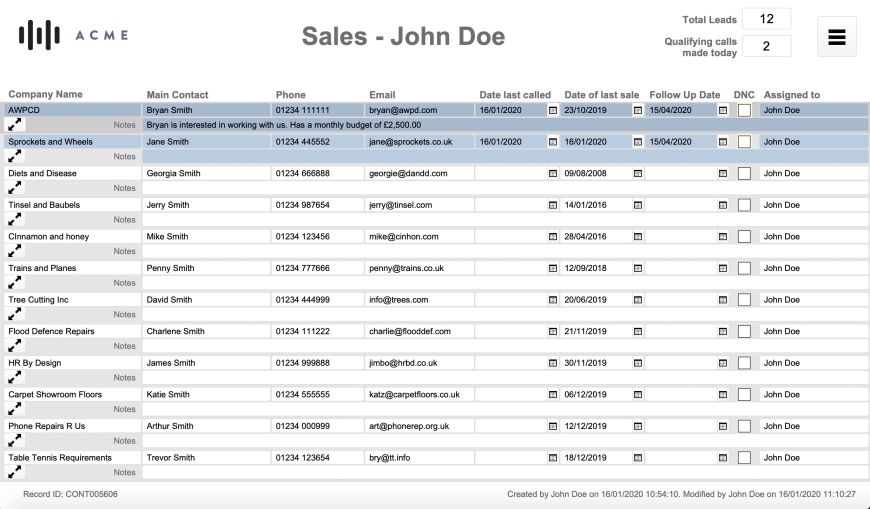Open Follow Up Date calendar for Trains and Planes
The height and width of the screenshot is (509, 870).
pyautogui.click(x=722, y=269)
